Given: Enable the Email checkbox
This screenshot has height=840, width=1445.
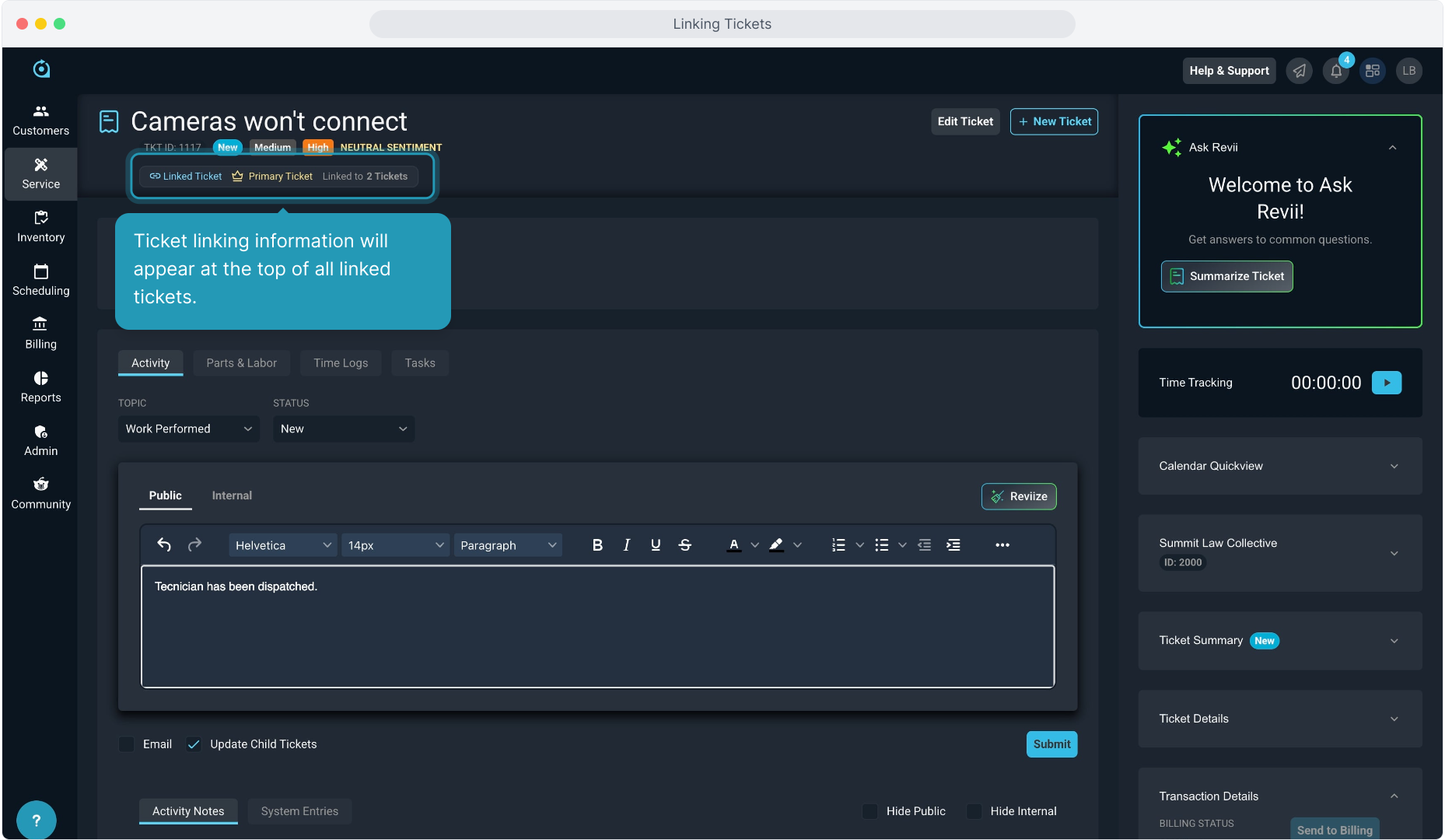Looking at the screenshot, I should pos(127,744).
